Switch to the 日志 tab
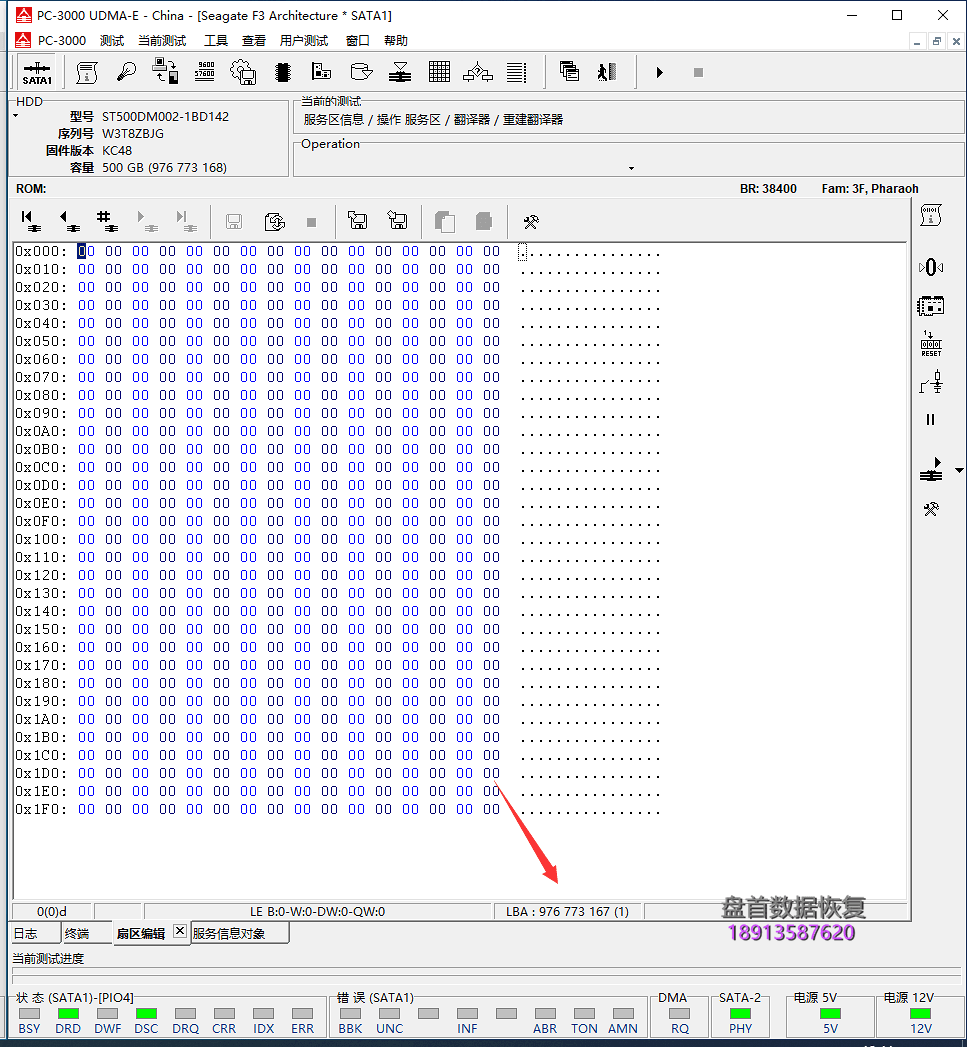This screenshot has height=1047, width=967. pyautogui.click(x=35, y=933)
